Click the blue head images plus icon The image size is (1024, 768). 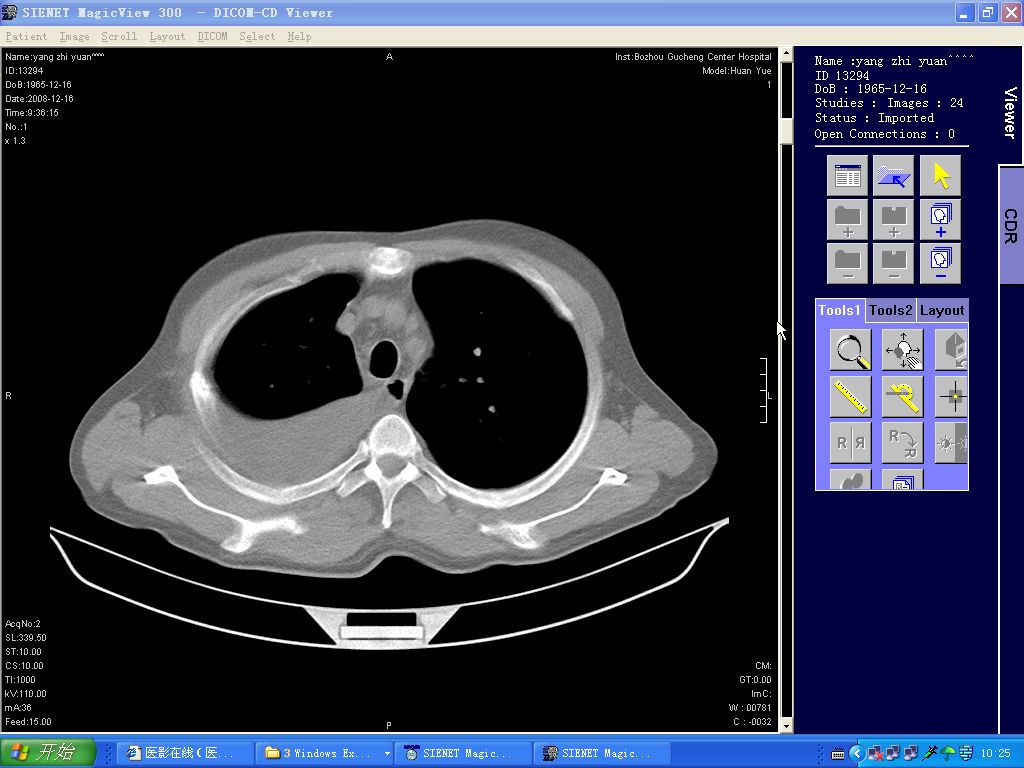940,220
